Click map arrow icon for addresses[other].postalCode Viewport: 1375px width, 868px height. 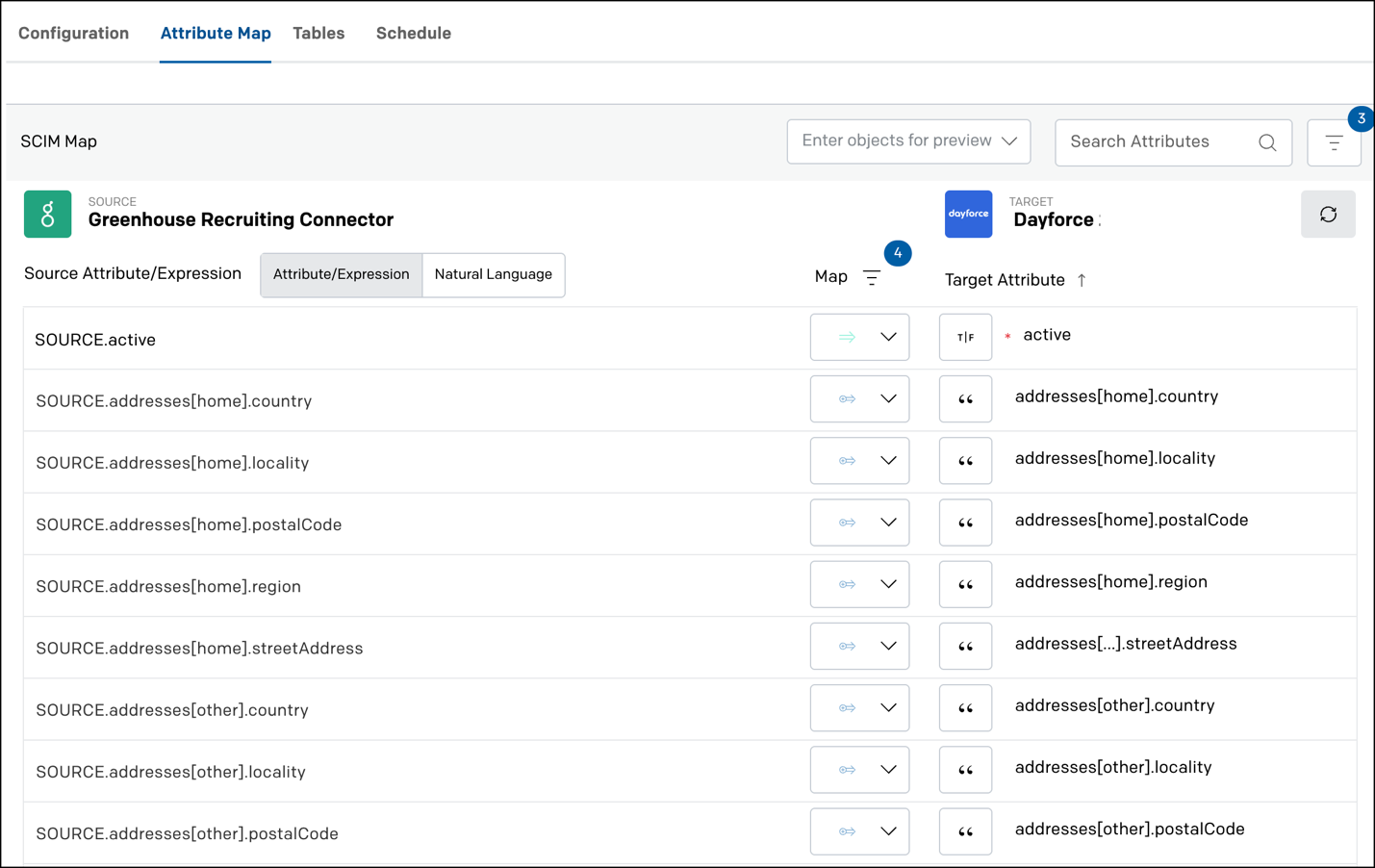(847, 831)
